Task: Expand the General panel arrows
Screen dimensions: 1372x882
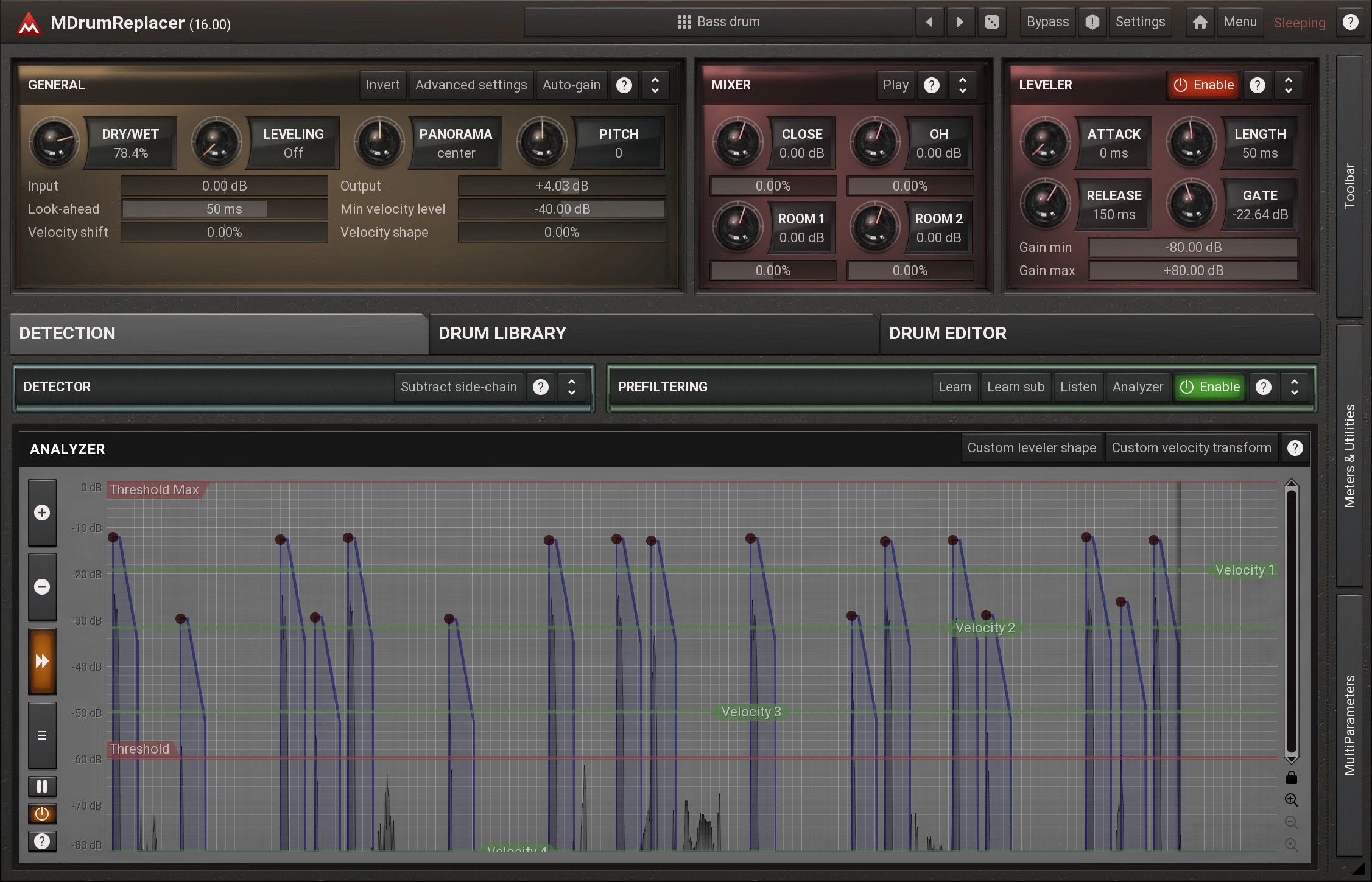Action: click(655, 85)
